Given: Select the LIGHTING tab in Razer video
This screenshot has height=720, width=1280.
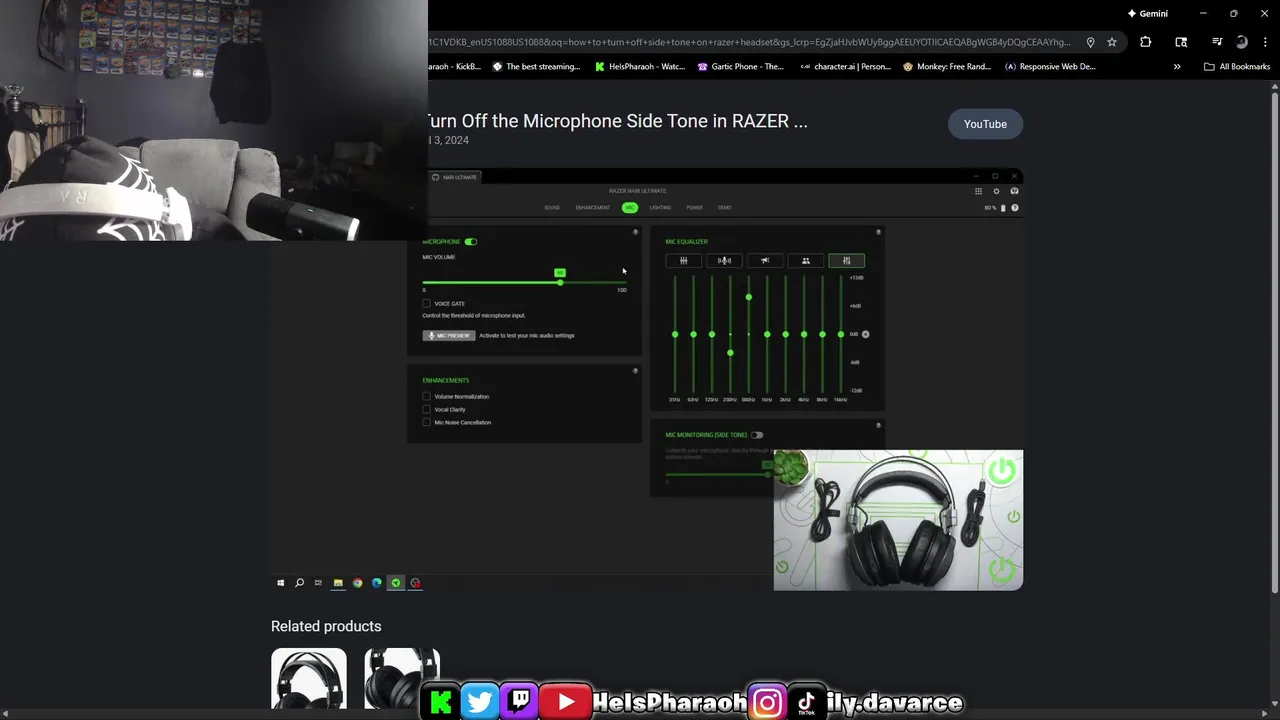Looking at the screenshot, I should [x=660, y=208].
